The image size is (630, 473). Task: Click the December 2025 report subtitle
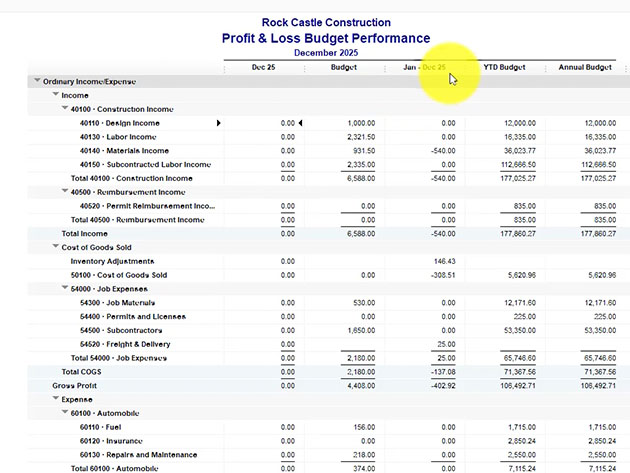[326, 53]
